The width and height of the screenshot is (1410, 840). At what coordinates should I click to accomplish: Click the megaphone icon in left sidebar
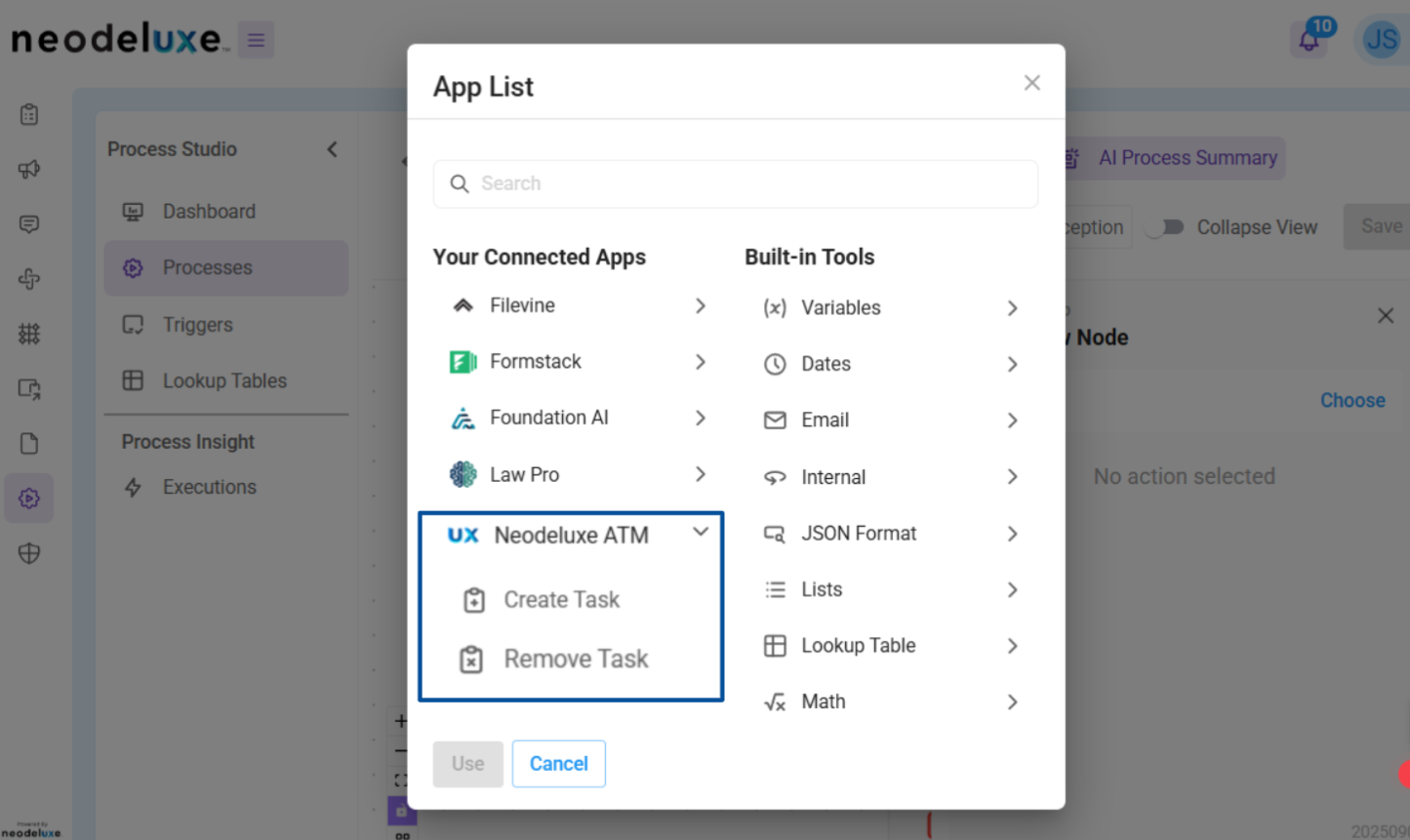[29, 170]
